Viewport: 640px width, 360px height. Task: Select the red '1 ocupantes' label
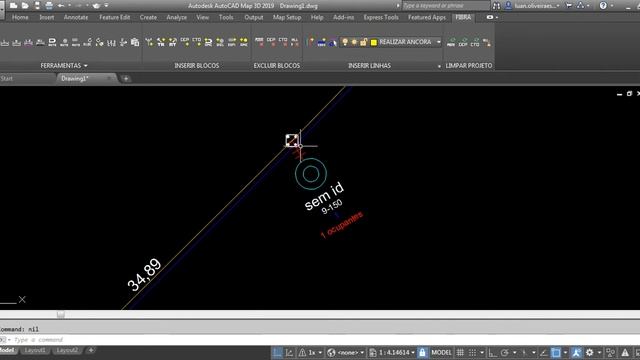pos(342,225)
